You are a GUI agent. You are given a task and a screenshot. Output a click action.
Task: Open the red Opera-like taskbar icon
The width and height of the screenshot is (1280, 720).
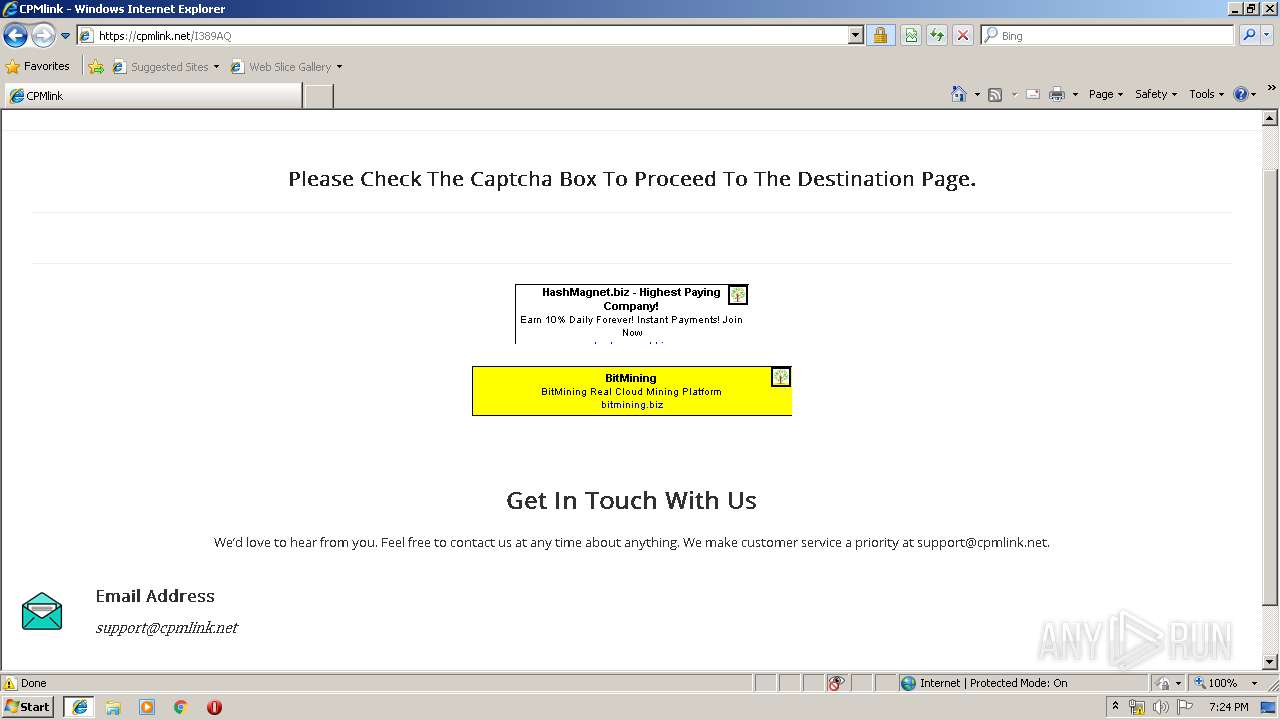click(214, 707)
